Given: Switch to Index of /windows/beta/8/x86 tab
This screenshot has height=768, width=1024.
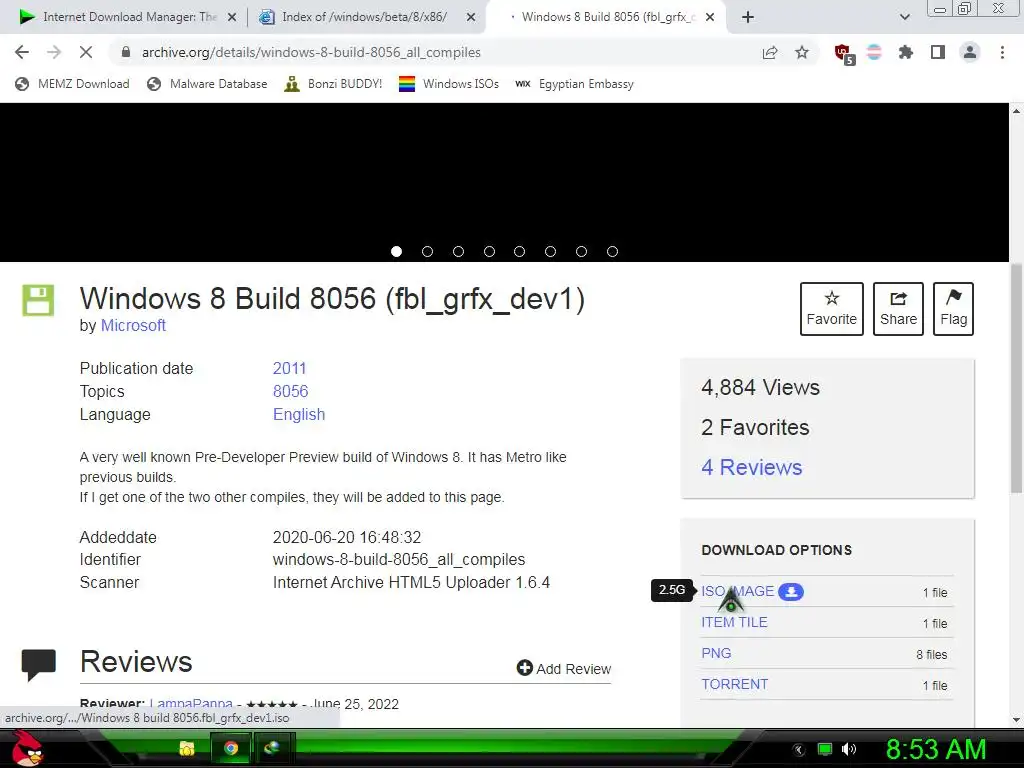Looking at the screenshot, I should [364, 17].
